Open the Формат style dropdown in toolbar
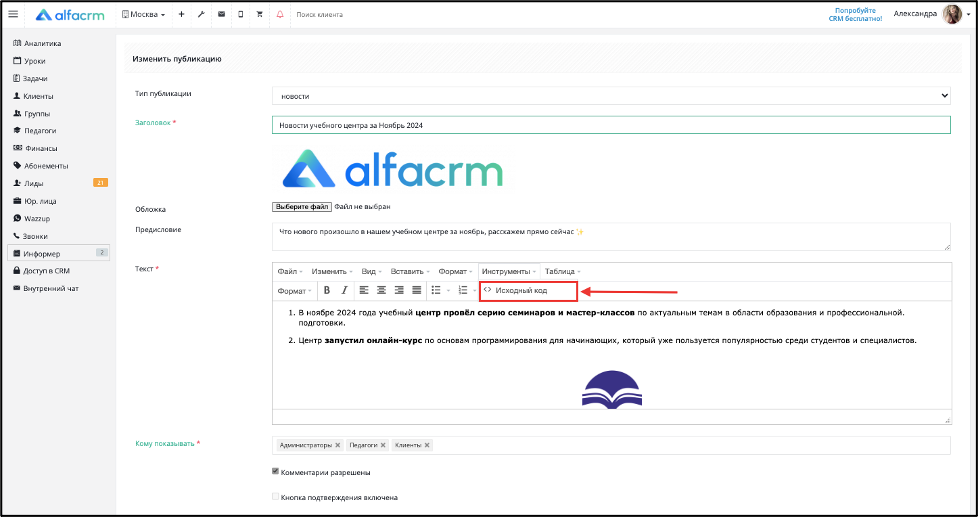 point(295,291)
